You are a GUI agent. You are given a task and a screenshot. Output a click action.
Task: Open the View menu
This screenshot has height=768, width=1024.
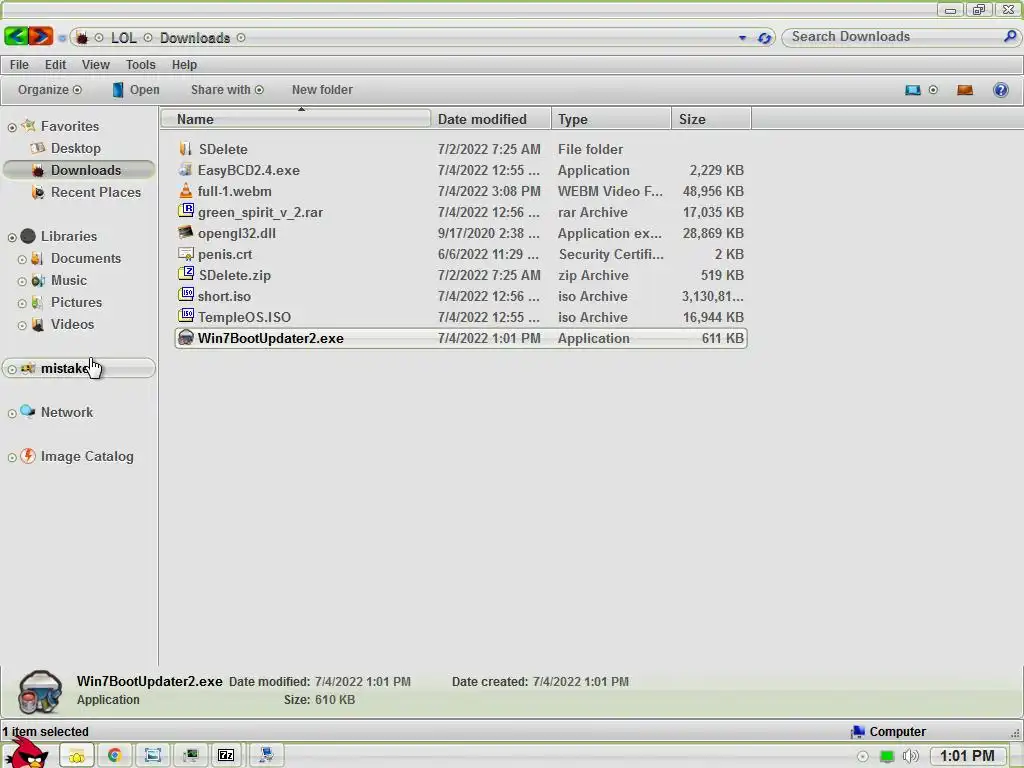95,65
